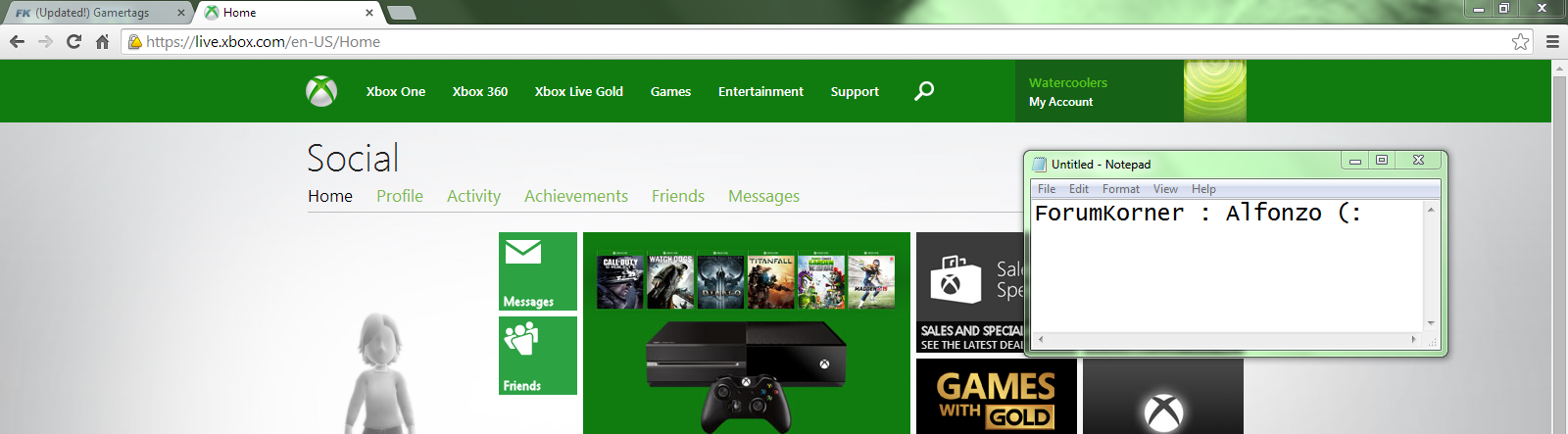Viewport: 1568px width, 434px height.
Task: Click the Titanfall game cover
Action: [770, 281]
